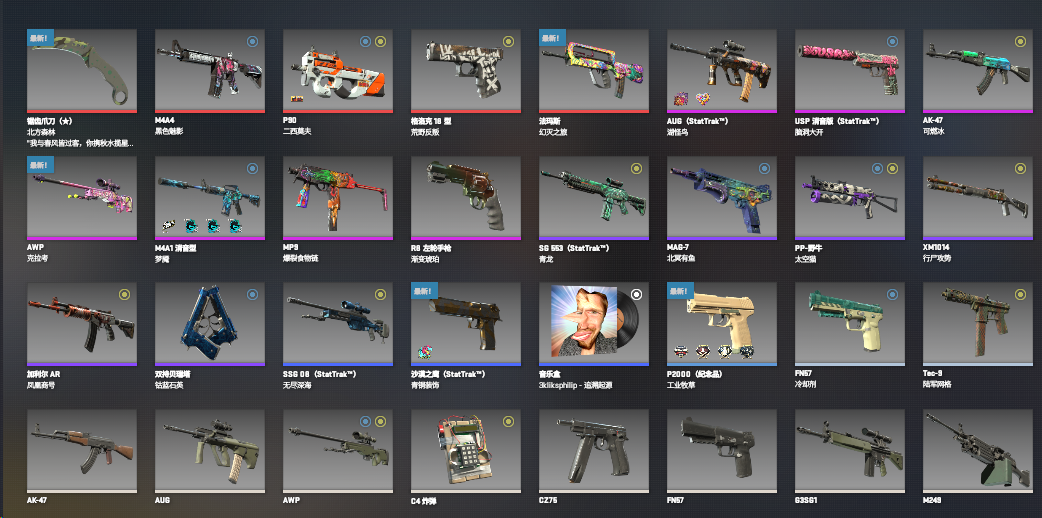Click the blue CT equipped badge on M4A4
The image size is (1042, 518).
click(252, 41)
